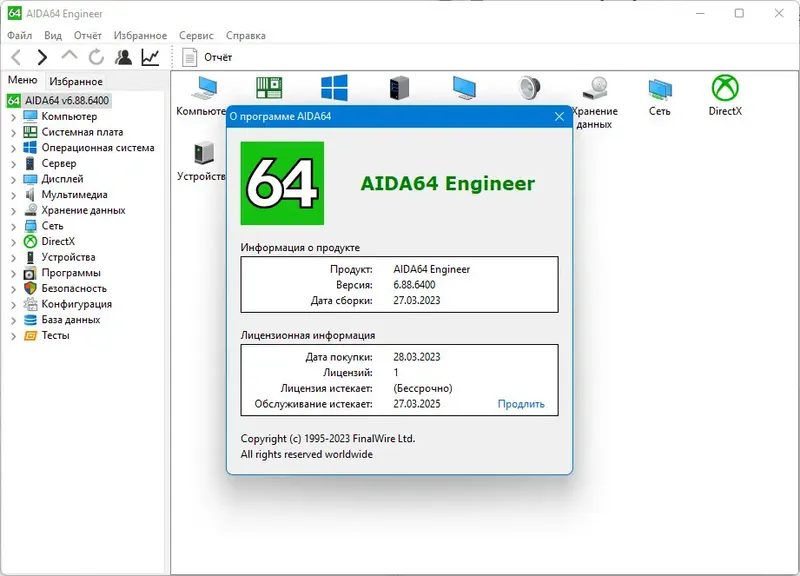Select Программы in the tree
Screen dimensions: 800x576
click(x=71, y=273)
